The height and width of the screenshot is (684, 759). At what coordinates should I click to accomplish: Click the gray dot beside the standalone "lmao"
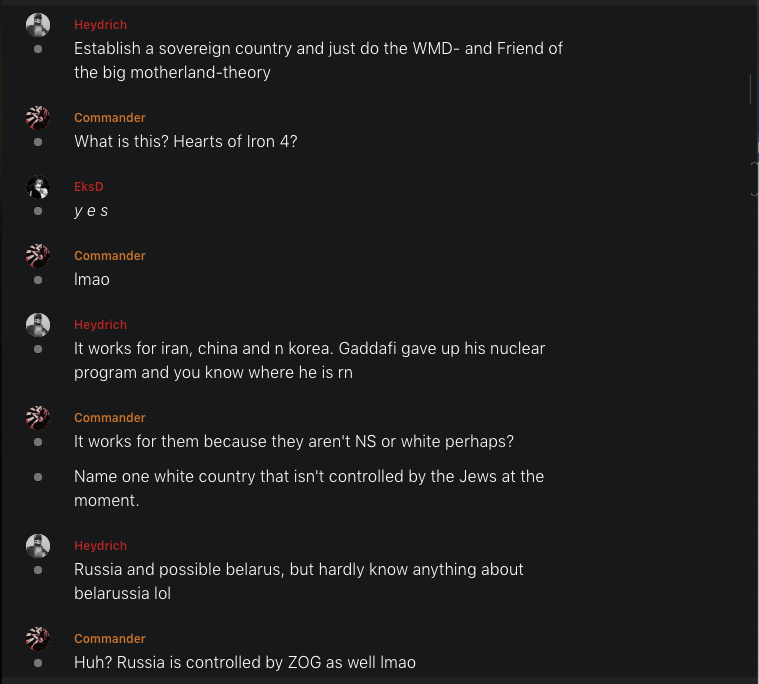coord(38,280)
